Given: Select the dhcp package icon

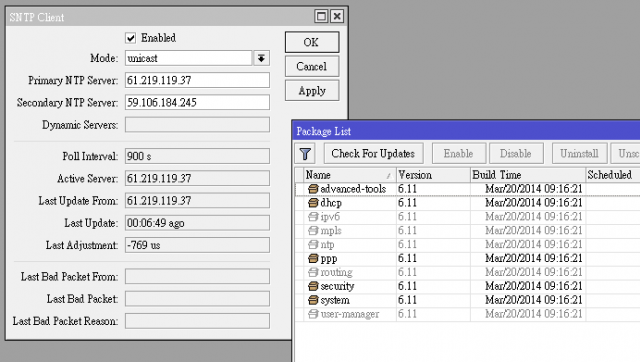Looking at the screenshot, I should pos(313,202).
